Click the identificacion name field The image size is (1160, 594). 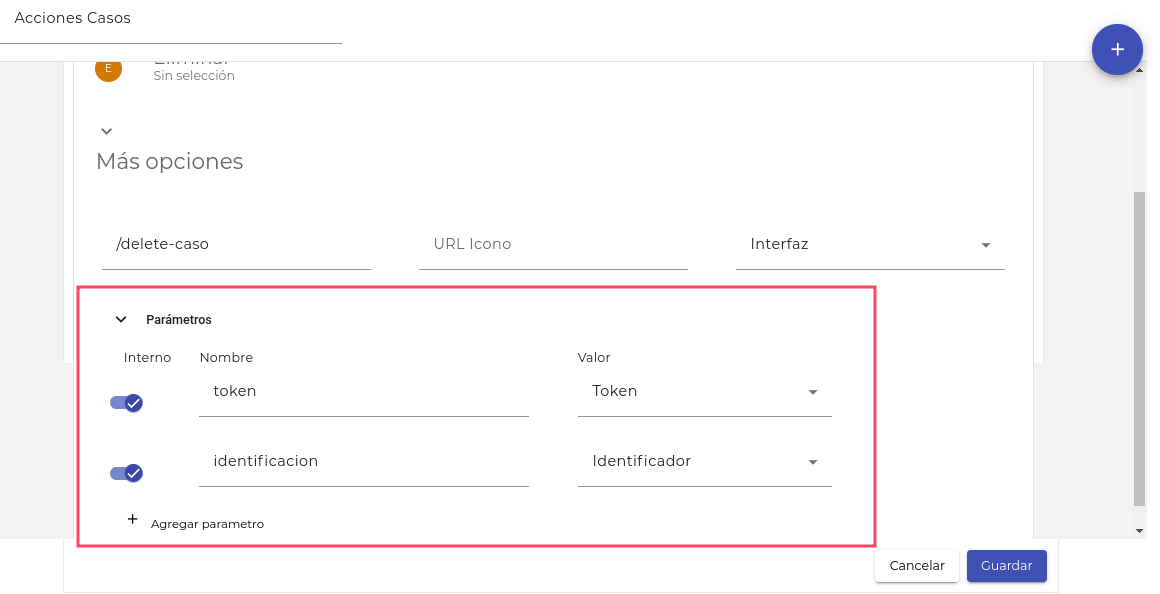tap(363, 462)
